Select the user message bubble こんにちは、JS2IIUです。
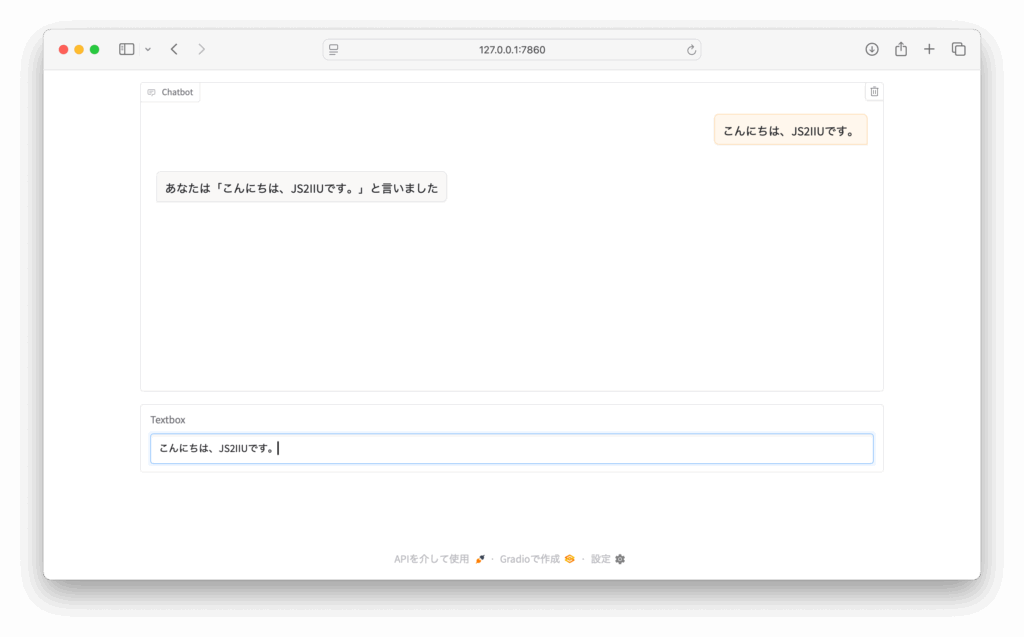Viewport: 1024px width, 637px height. [x=790, y=130]
